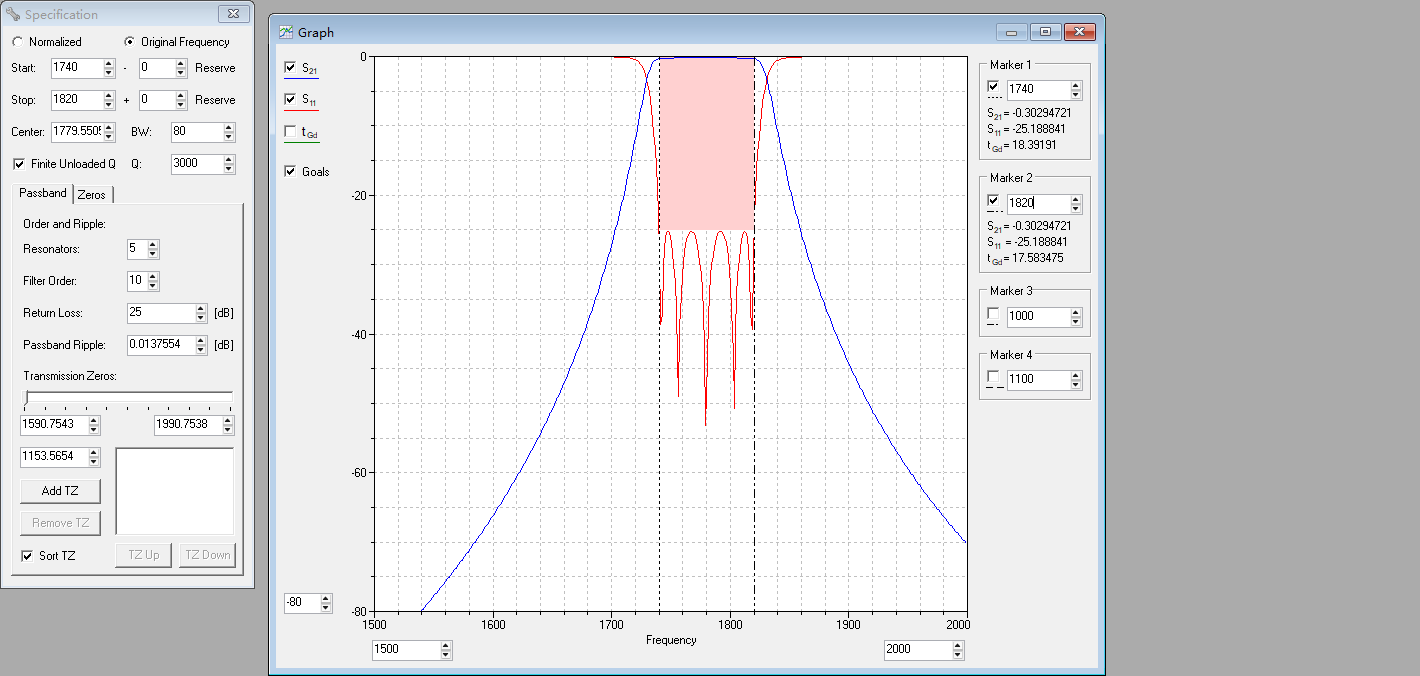Disable the Marker 1 checkbox
Screen dimensions: 1420x676
tap(993, 87)
